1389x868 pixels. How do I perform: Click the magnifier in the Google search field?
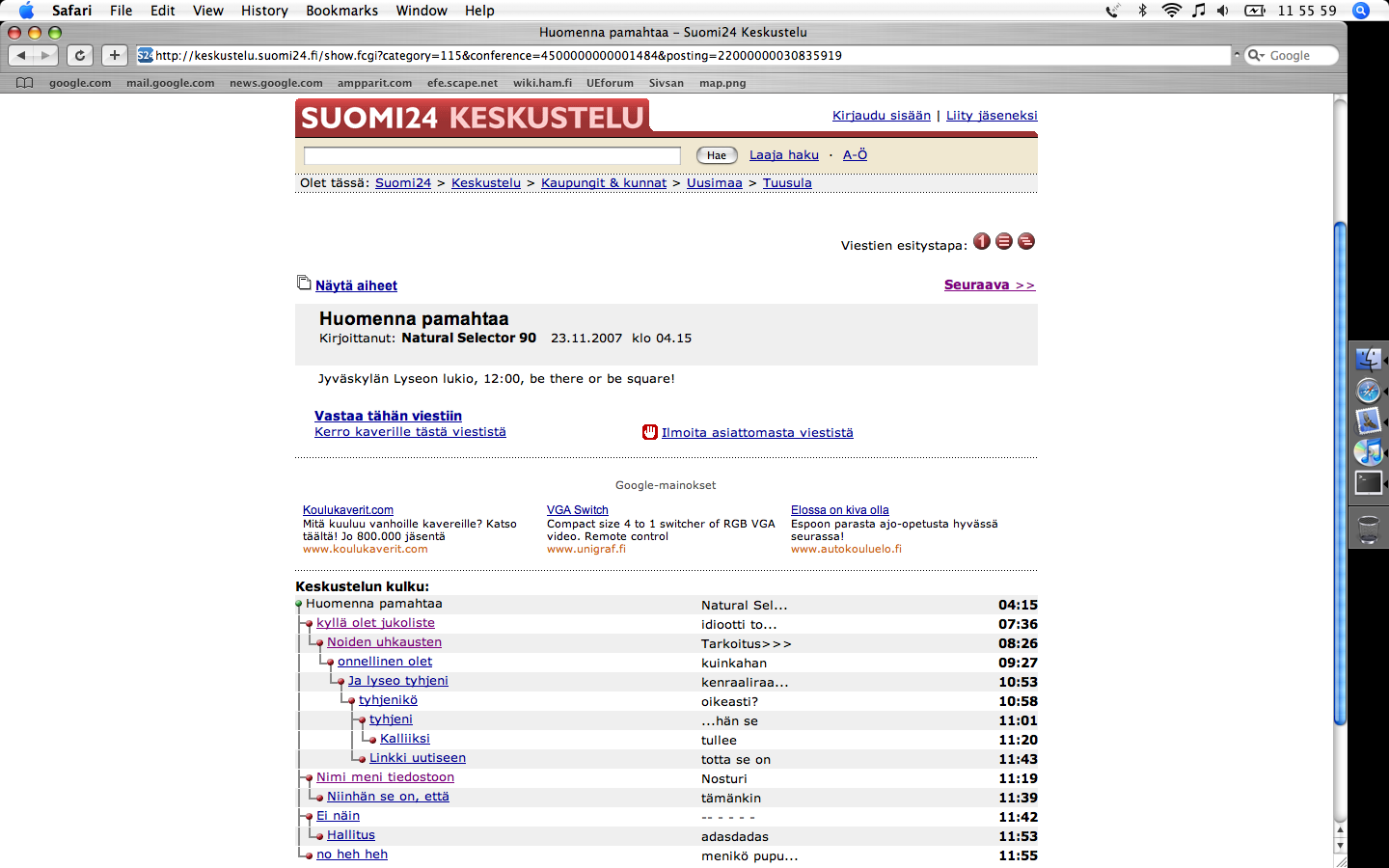coord(1256,56)
